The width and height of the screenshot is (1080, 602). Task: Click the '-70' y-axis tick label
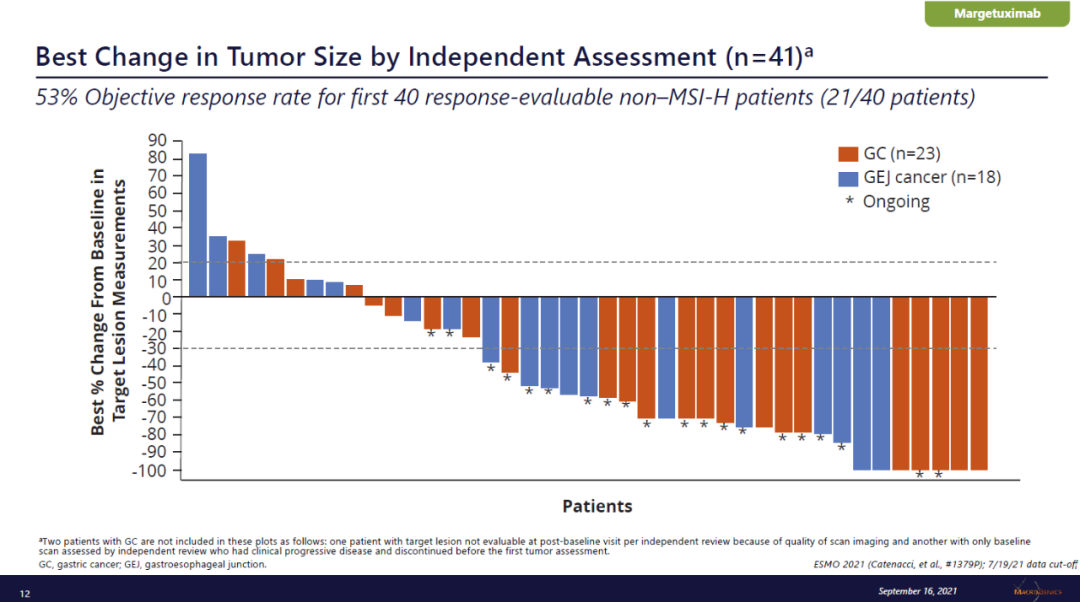tap(154, 417)
